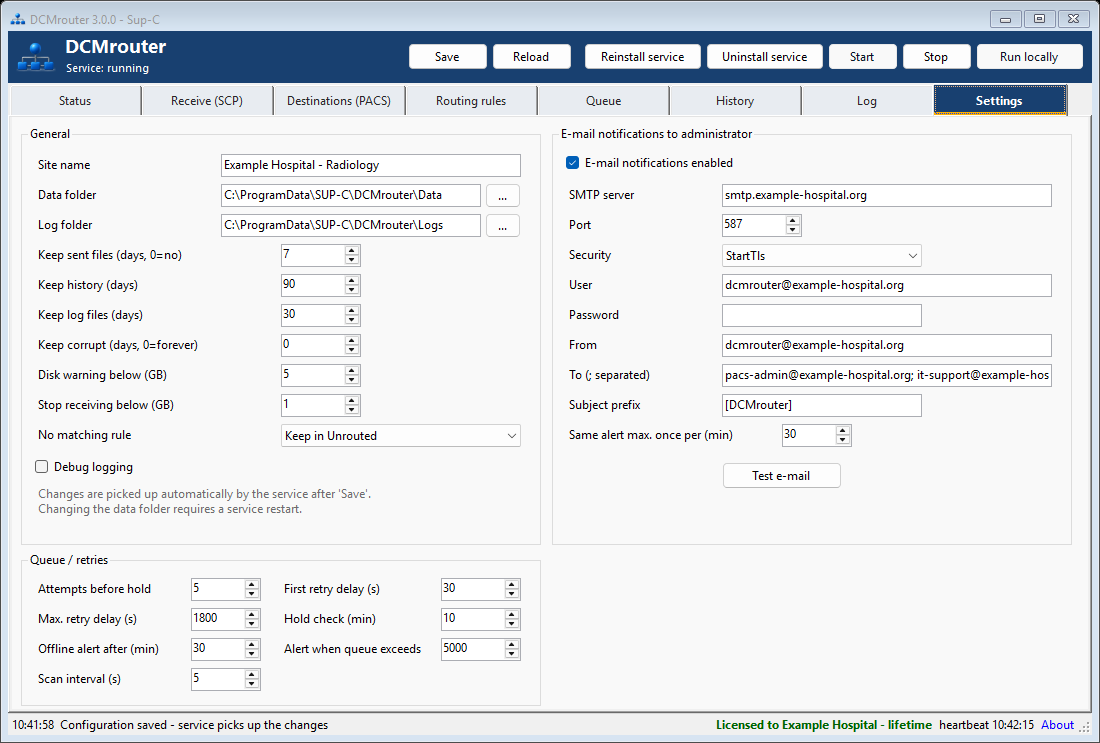Click the Site name field
This screenshot has width=1100, height=743.
[370, 166]
